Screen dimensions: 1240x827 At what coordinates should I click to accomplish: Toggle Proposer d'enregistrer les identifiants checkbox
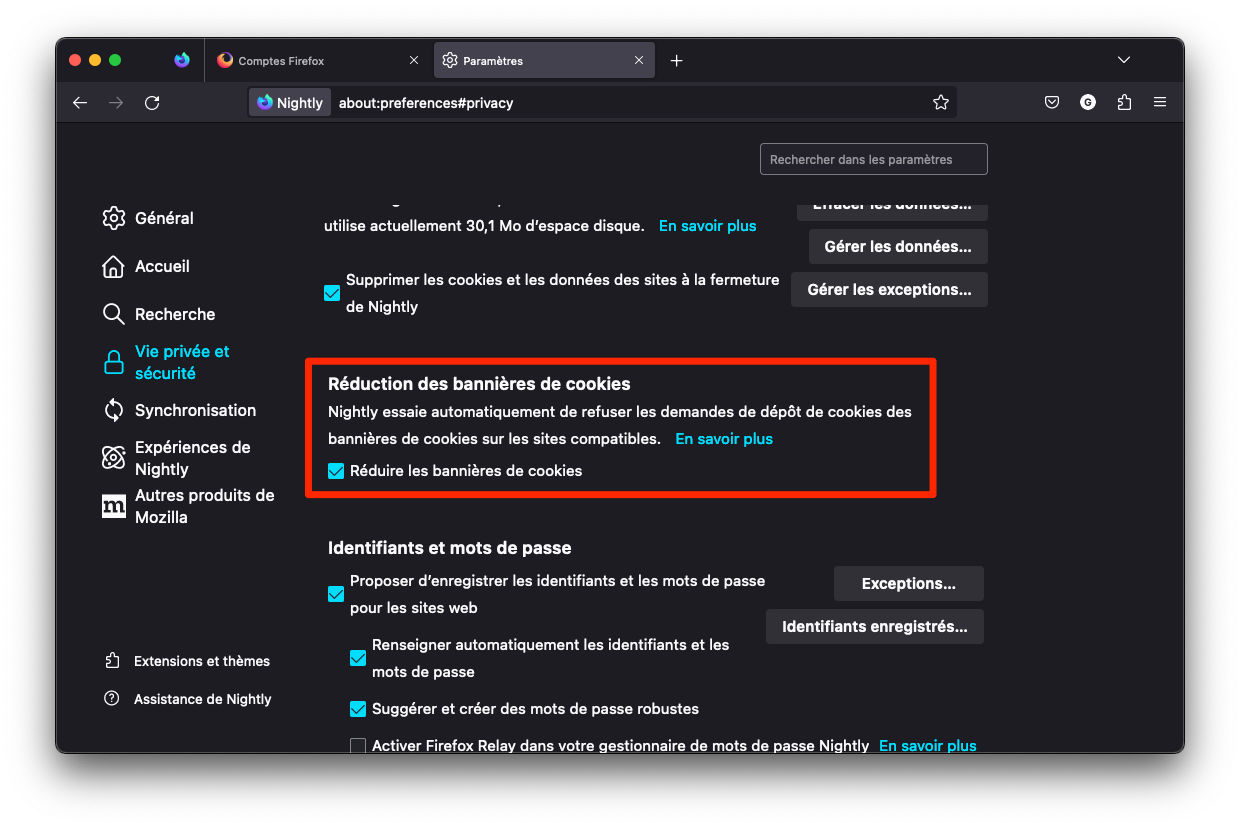tap(336, 594)
